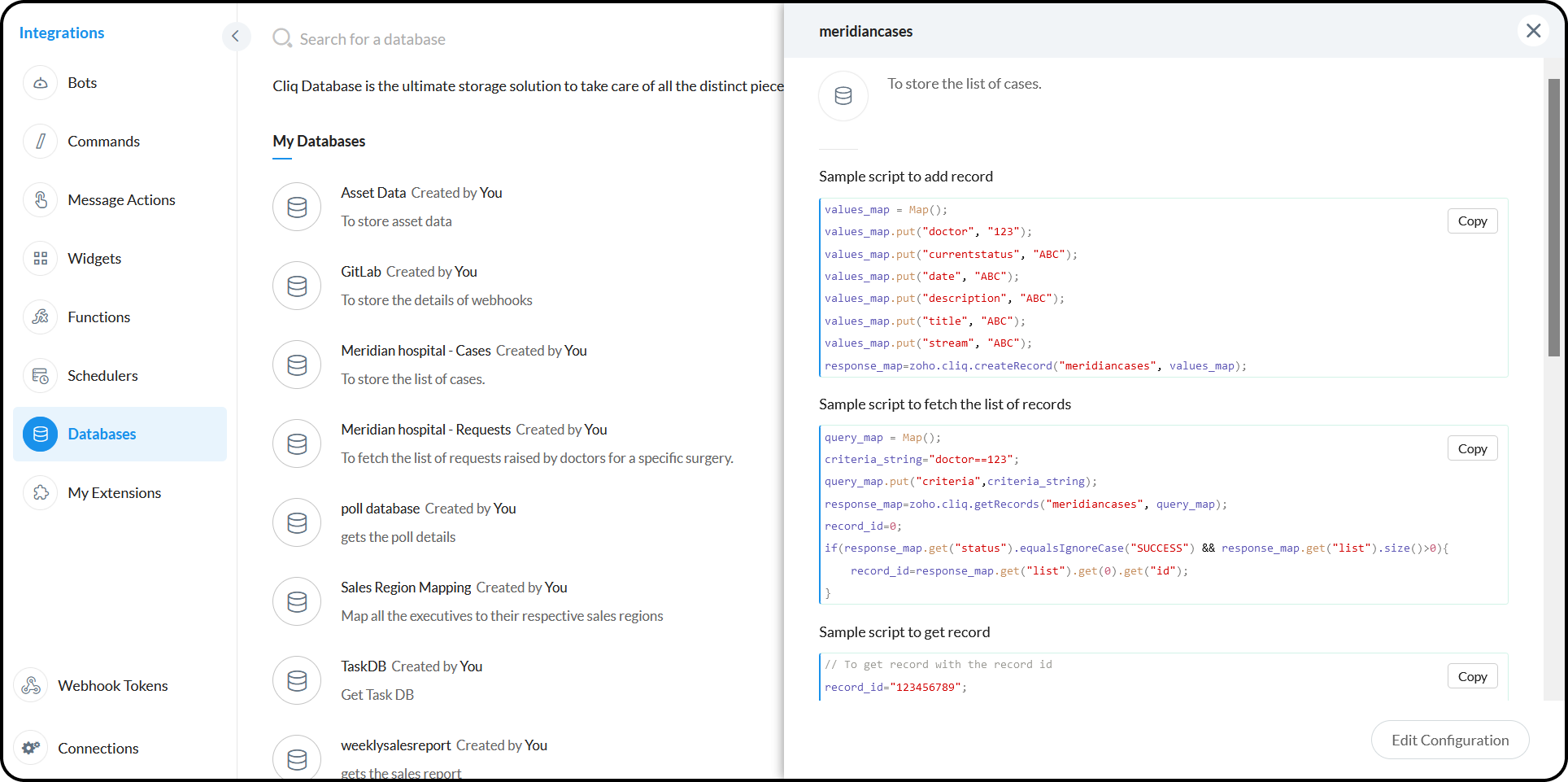Open the Sales Region Mapping database
Viewport: 1568px width, 782px height.
(406, 588)
